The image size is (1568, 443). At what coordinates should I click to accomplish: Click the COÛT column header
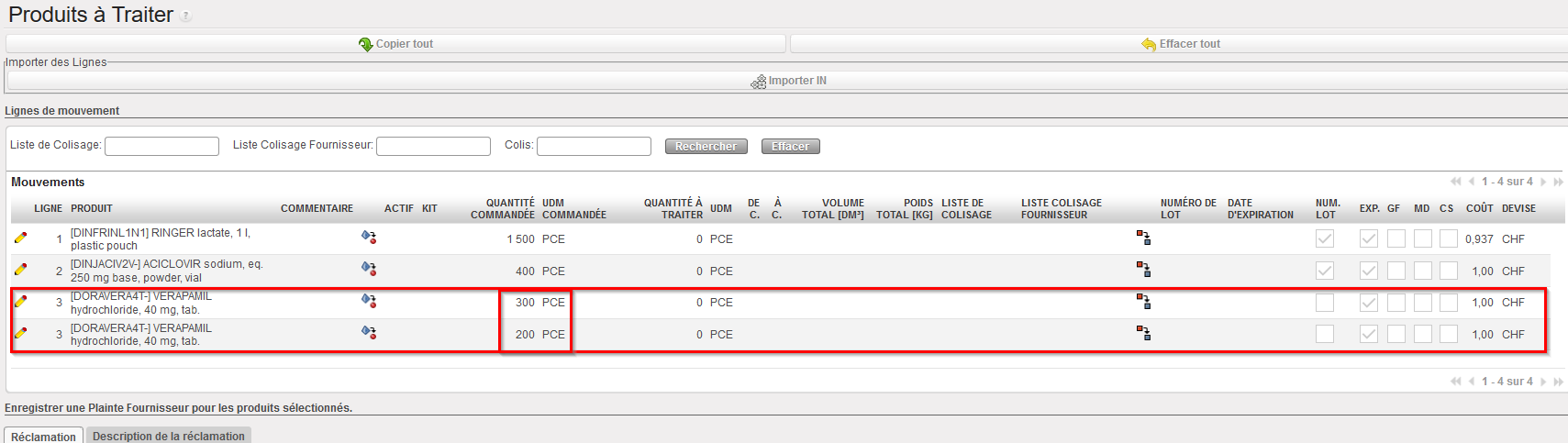1480,209
